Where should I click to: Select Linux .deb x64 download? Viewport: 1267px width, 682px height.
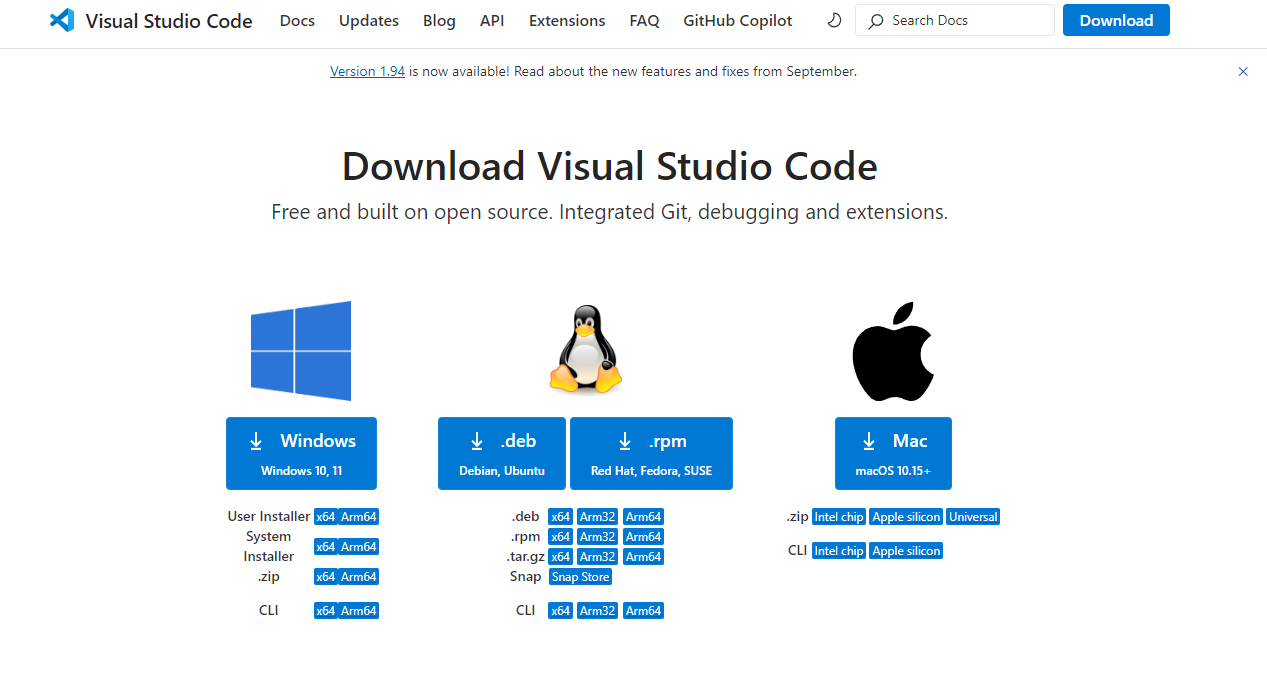pos(561,517)
